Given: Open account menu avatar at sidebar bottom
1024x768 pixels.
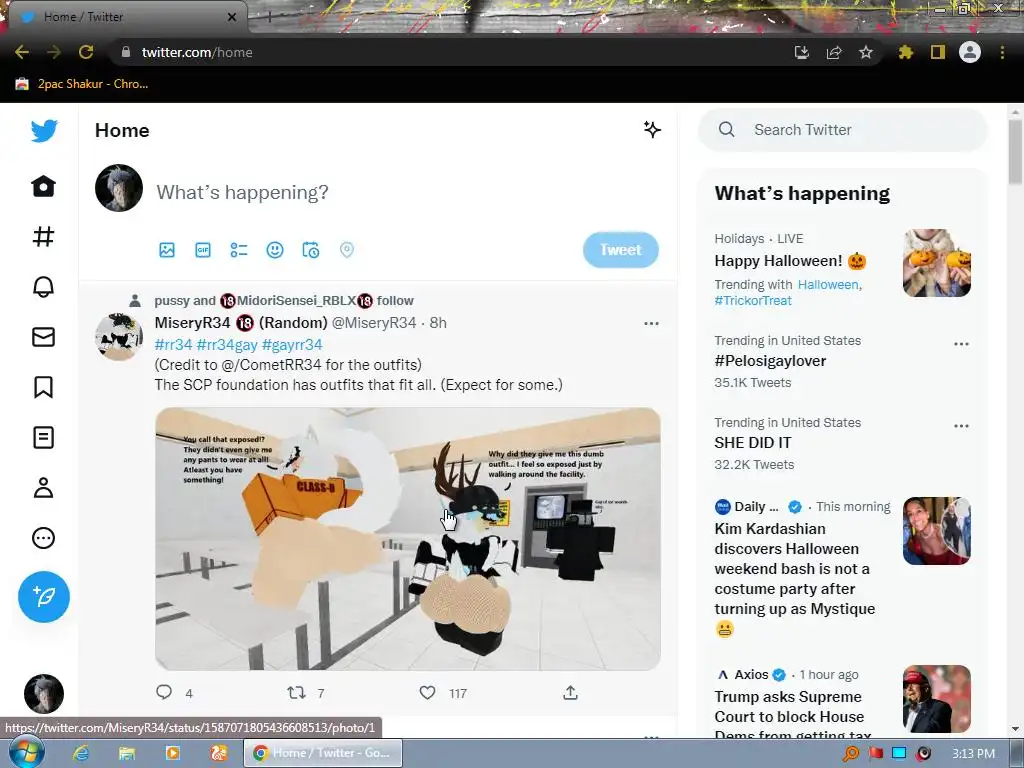Looking at the screenshot, I should point(44,694).
